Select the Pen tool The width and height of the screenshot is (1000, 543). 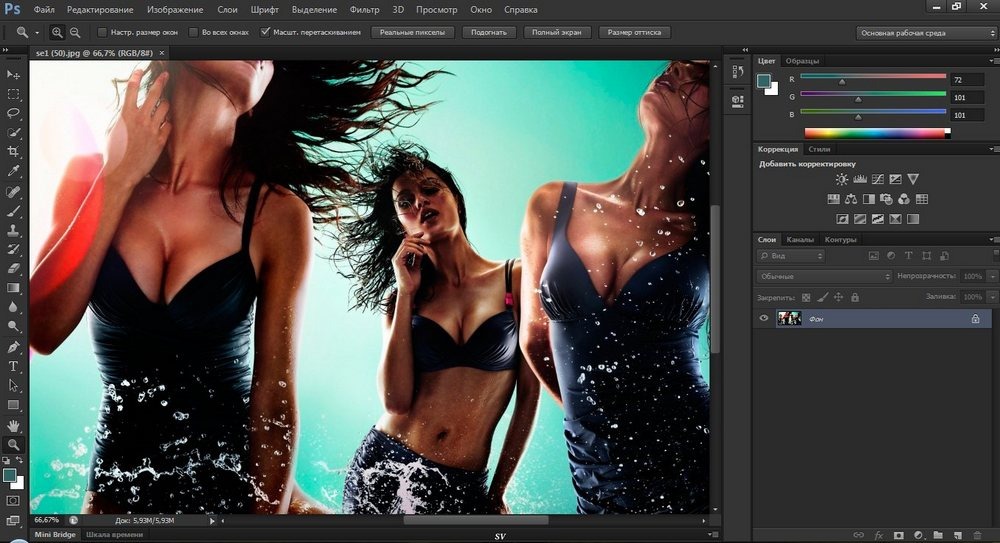click(x=14, y=347)
